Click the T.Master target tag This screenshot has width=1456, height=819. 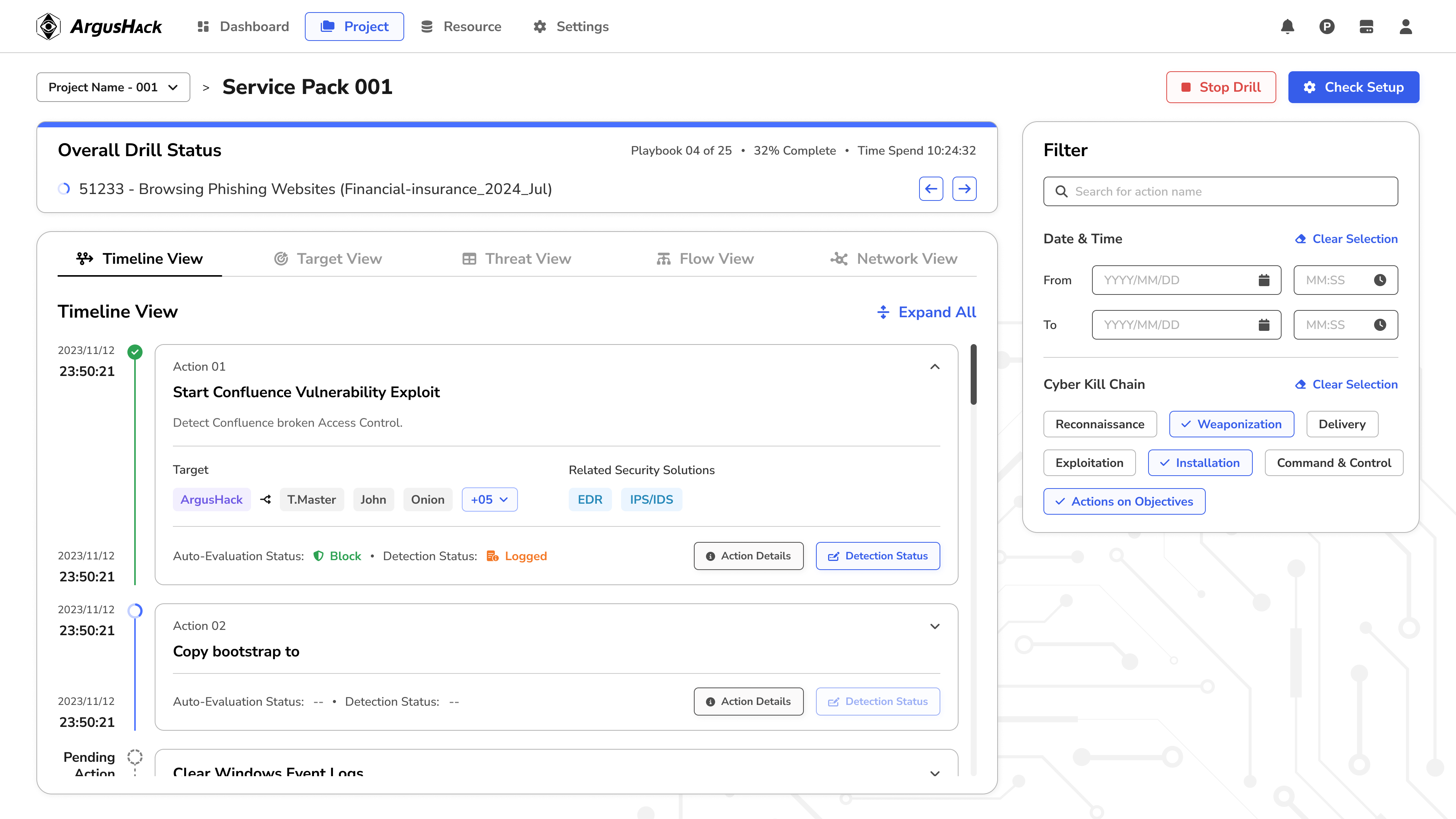[x=311, y=499]
